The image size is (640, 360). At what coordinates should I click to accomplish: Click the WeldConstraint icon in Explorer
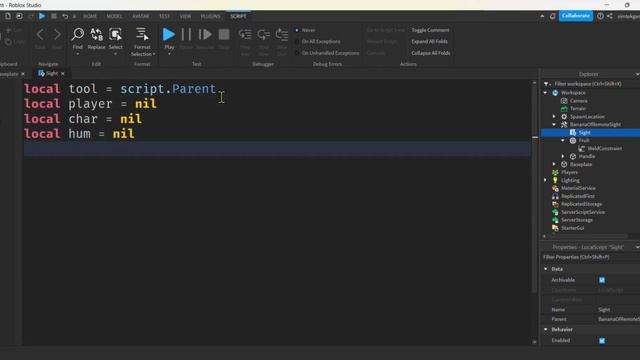point(582,149)
